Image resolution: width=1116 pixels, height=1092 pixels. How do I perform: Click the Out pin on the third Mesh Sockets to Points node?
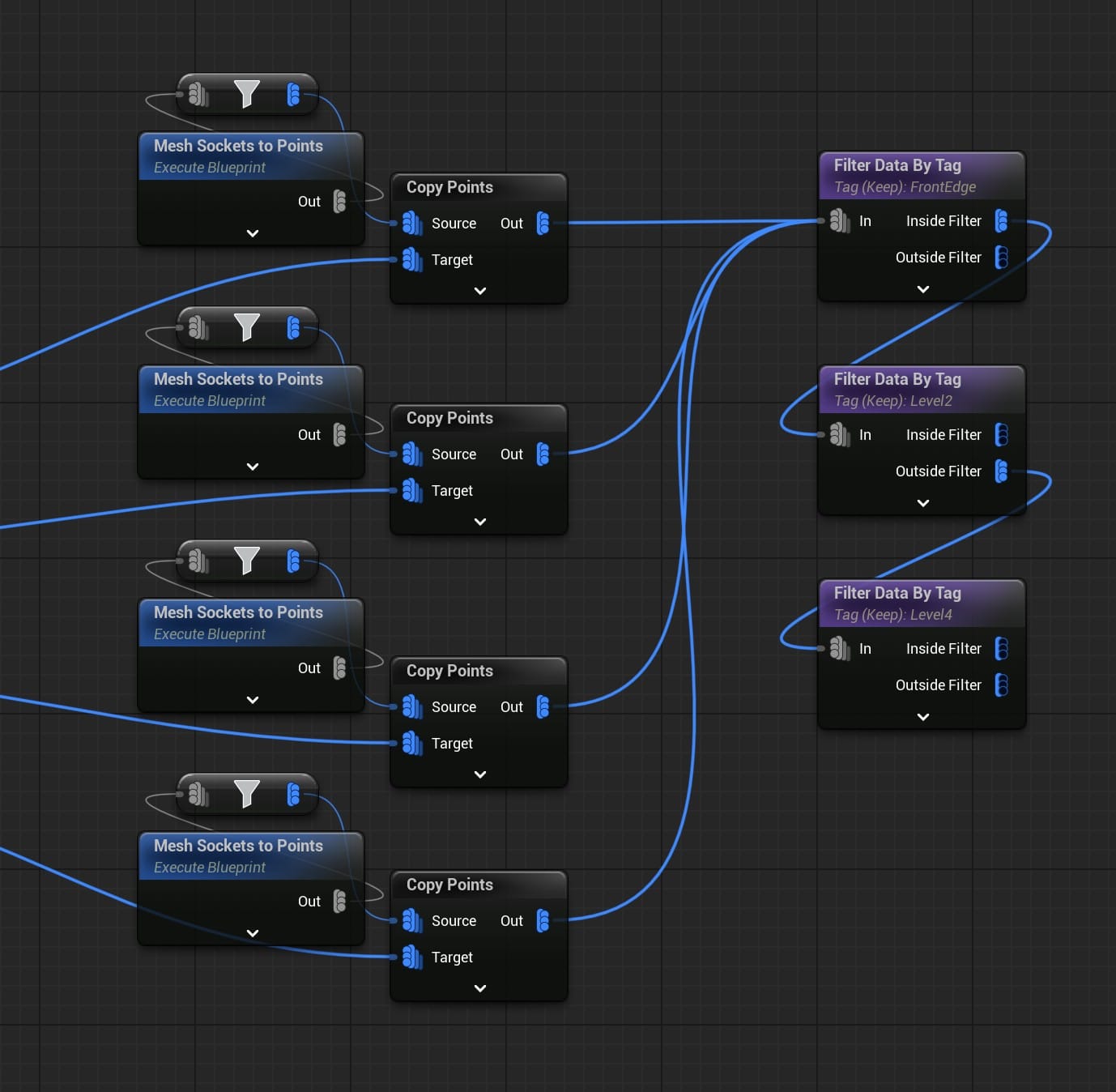pyautogui.click(x=340, y=668)
